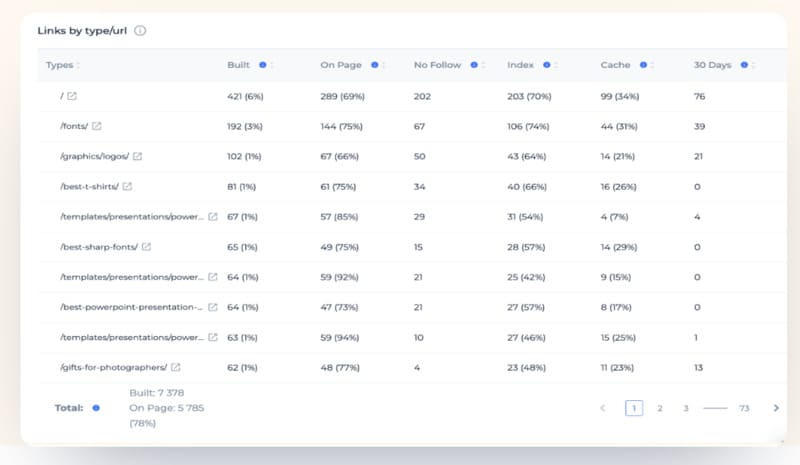Jump to page 2 in the pagination
This screenshot has width=800, height=465.
660,408
